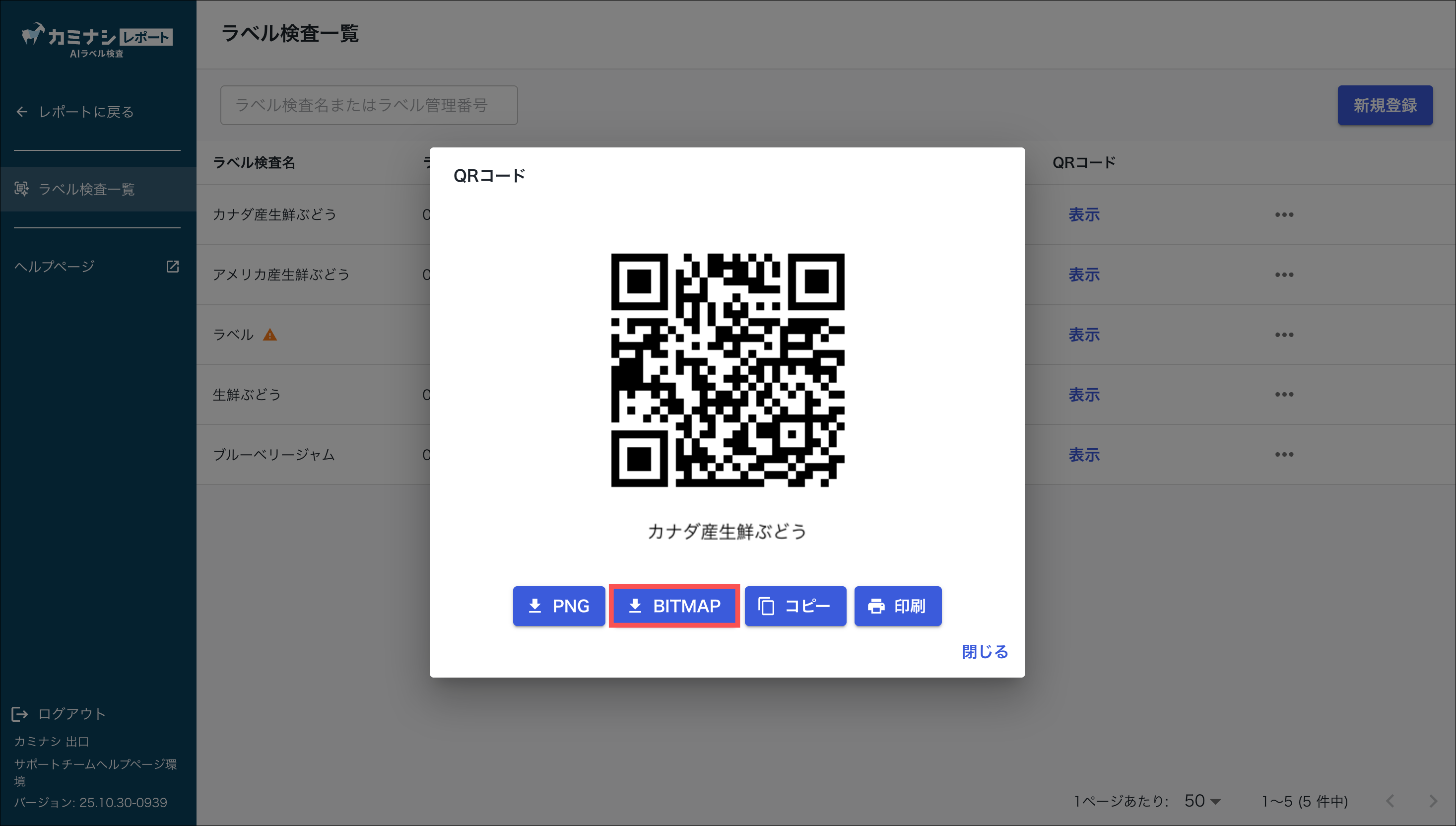
Task: Click the ログアウト logout icon
Action: (x=20, y=714)
